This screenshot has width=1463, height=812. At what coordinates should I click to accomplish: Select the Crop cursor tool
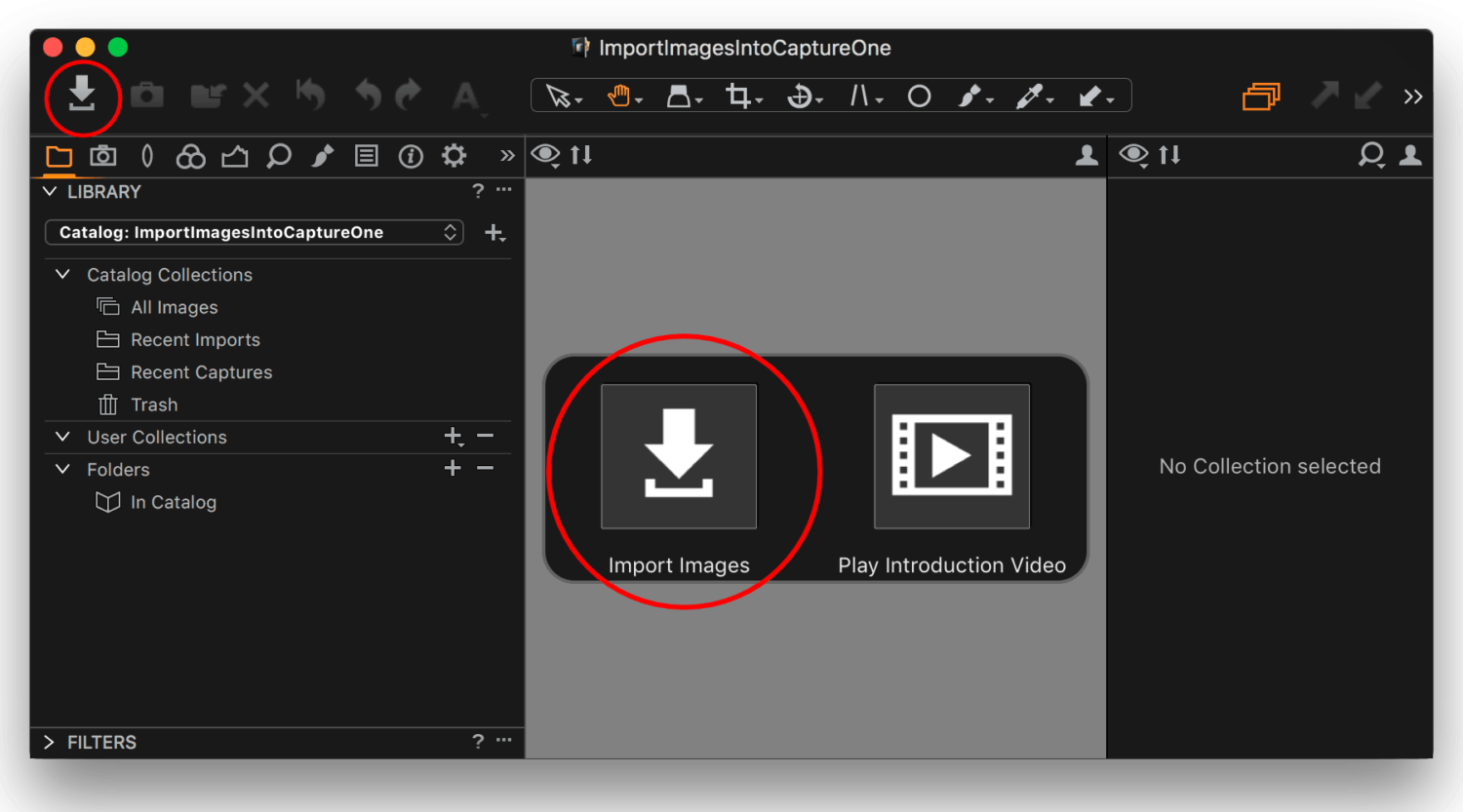(739, 96)
